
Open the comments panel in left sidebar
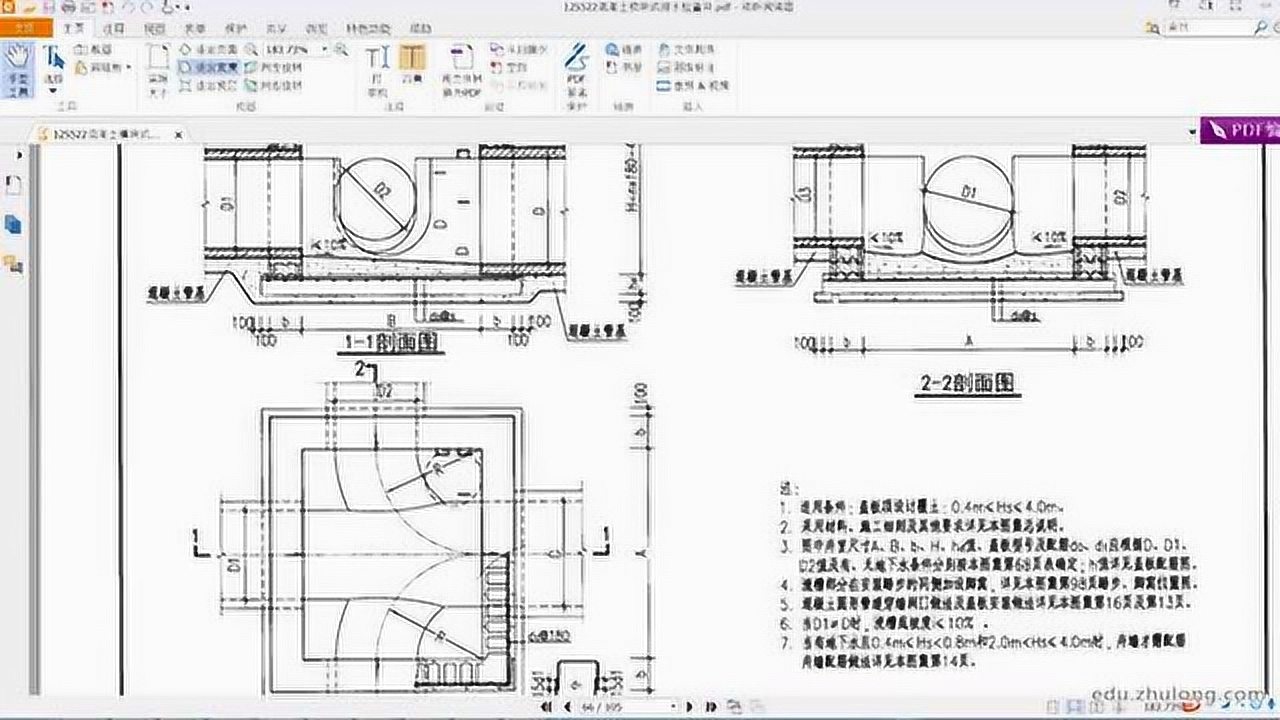click(x=14, y=264)
